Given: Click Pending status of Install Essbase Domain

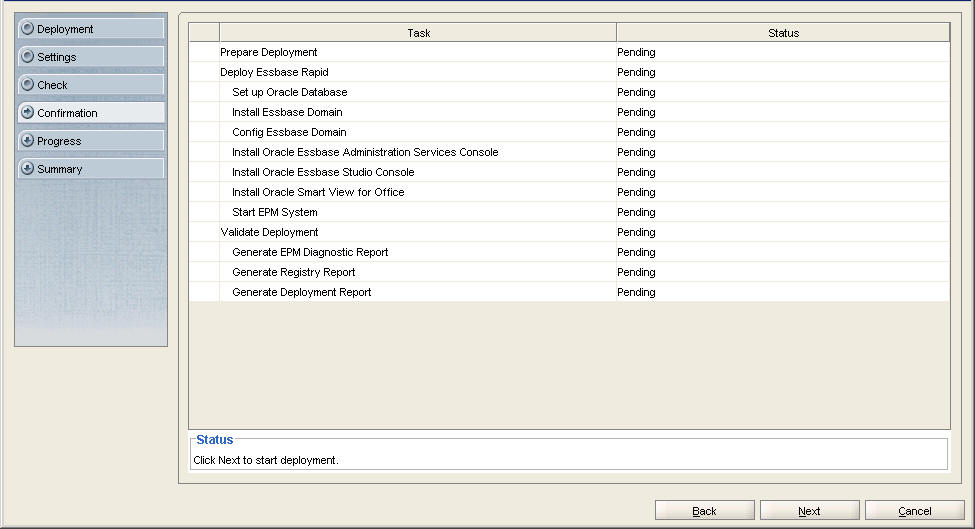Looking at the screenshot, I should click(x=636, y=112).
